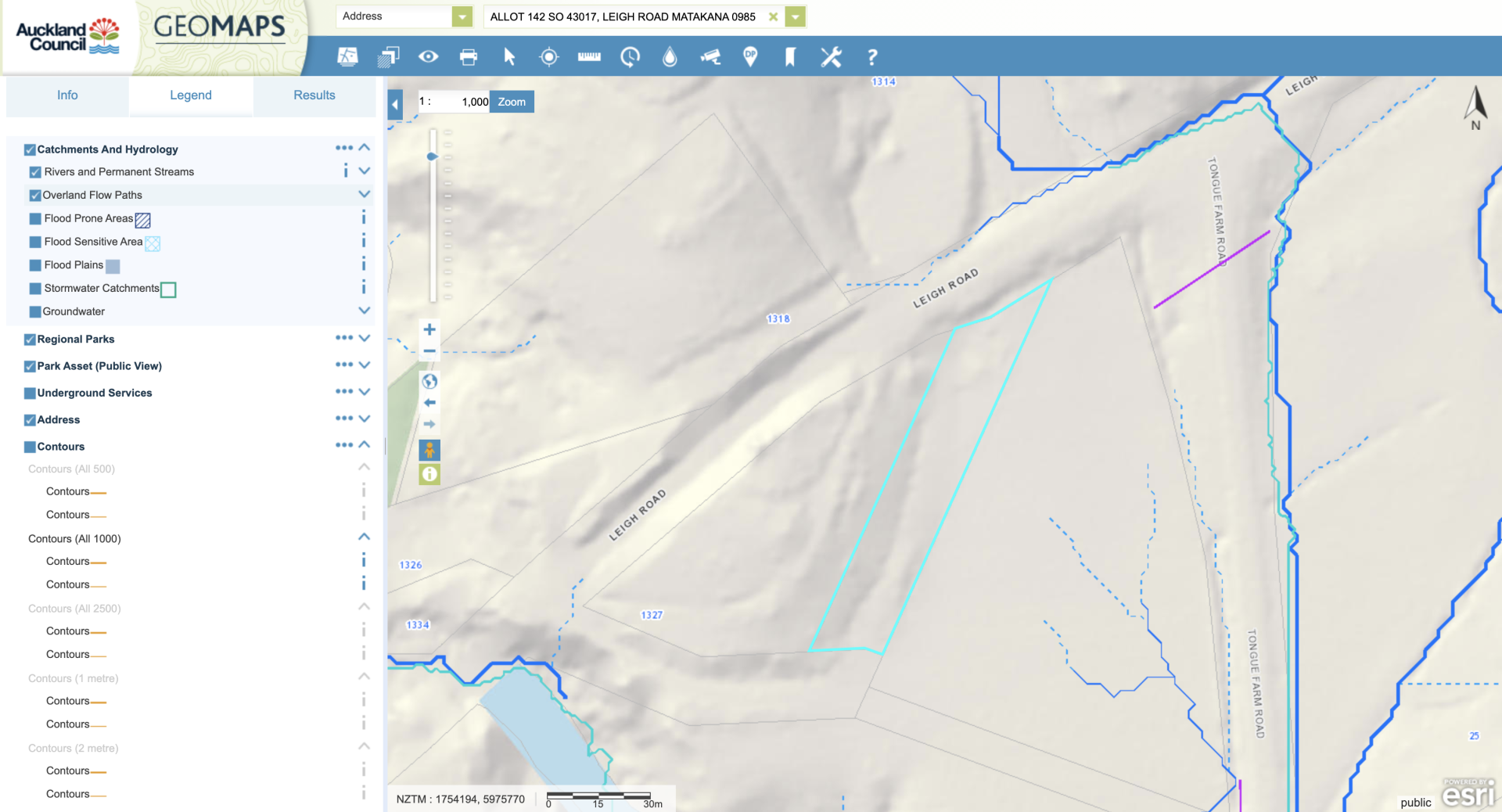This screenshot has width=1502, height=812.
Task: Click the print icon in toolbar
Action: coord(469,57)
